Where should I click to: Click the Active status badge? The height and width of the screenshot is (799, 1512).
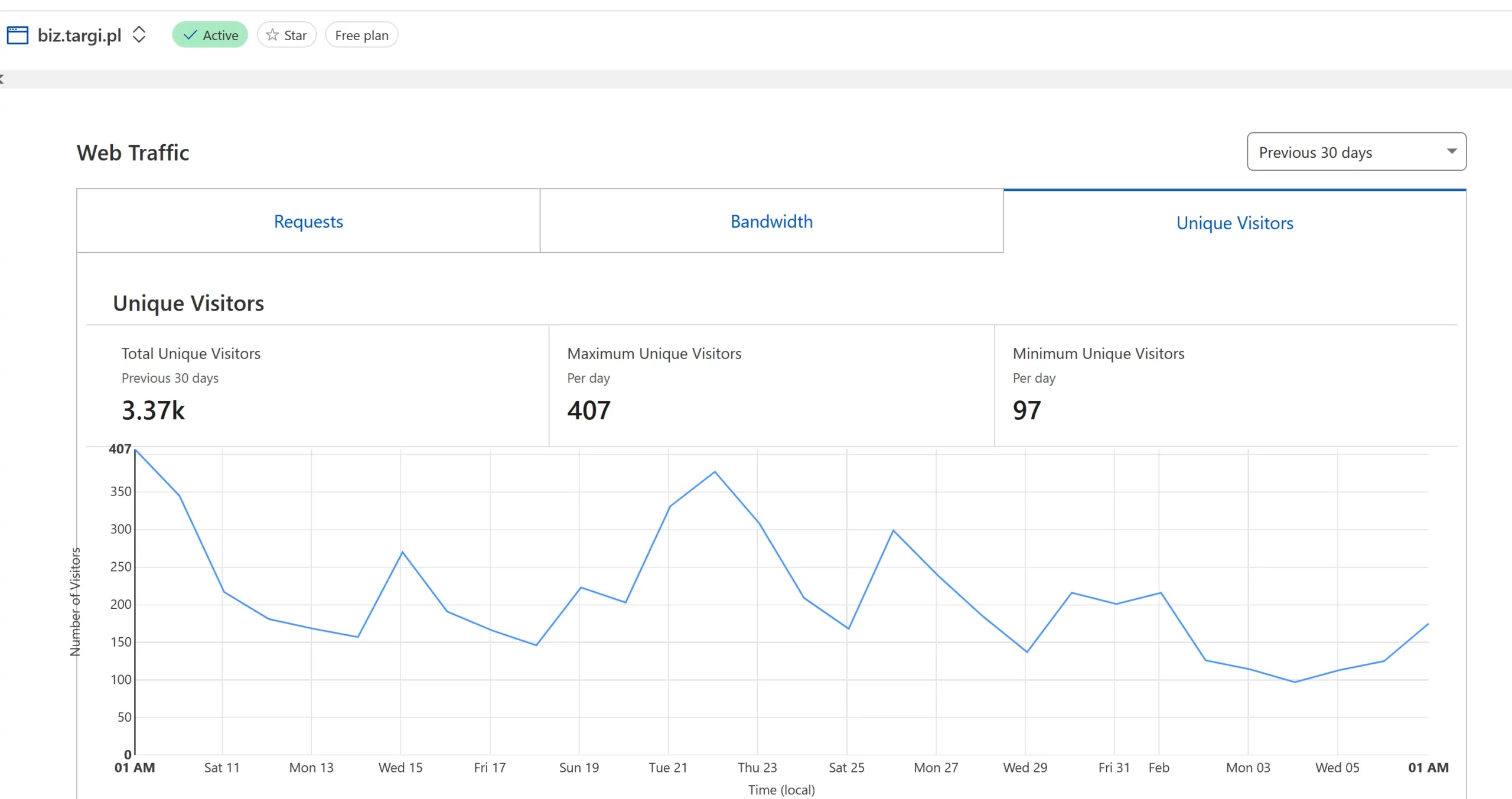coord(210,35)
